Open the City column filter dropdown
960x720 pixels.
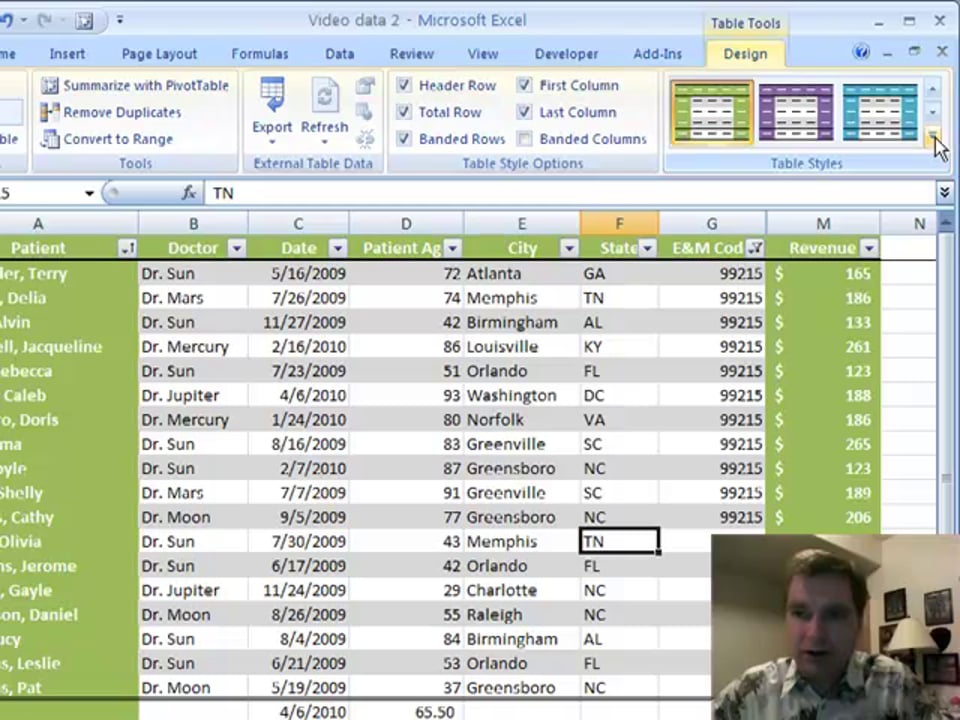tap(569, 248)
